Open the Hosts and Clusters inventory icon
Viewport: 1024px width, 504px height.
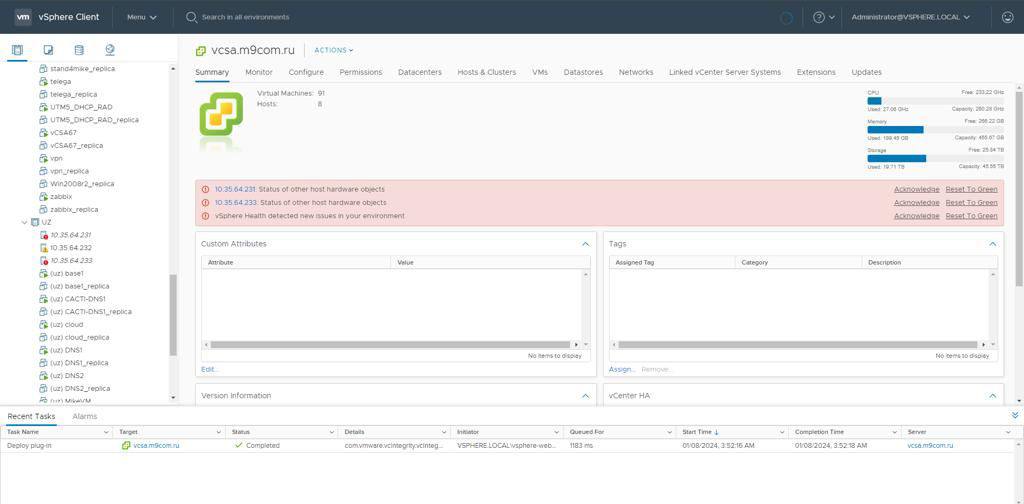[x=17, y=50]
